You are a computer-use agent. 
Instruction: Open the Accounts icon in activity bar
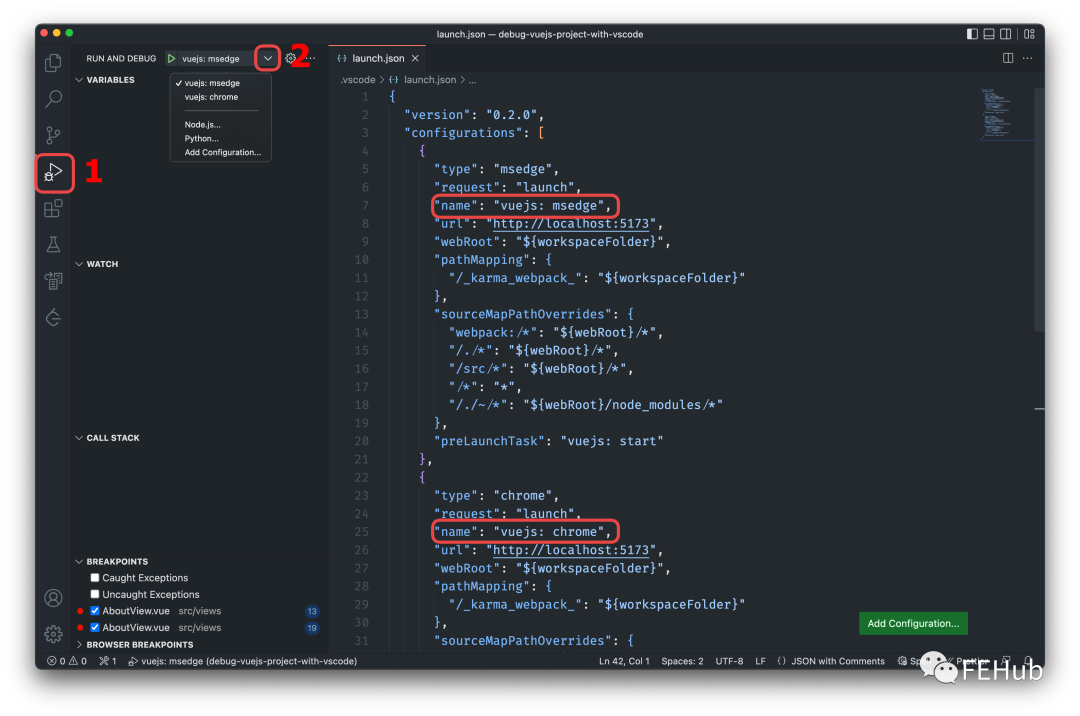(54, 598)
